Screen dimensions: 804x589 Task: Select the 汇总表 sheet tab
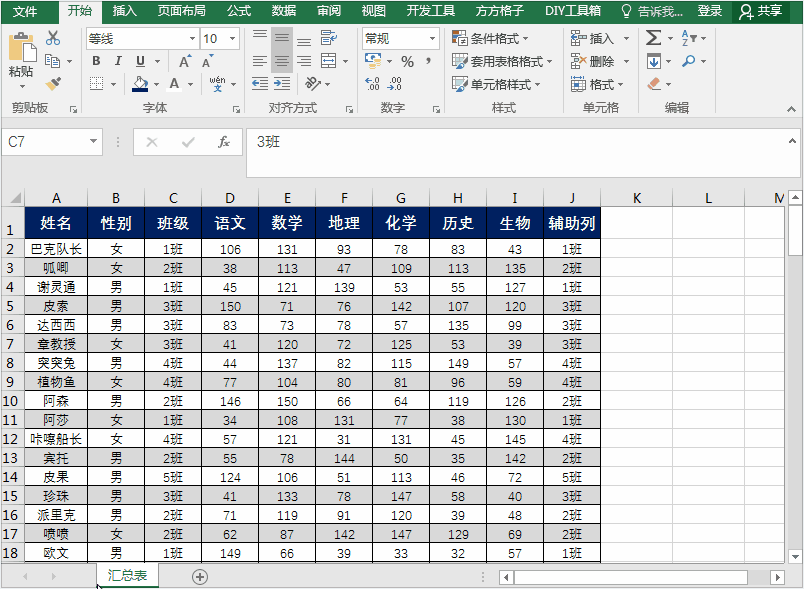pyautogui.click(x=127, y=576)
